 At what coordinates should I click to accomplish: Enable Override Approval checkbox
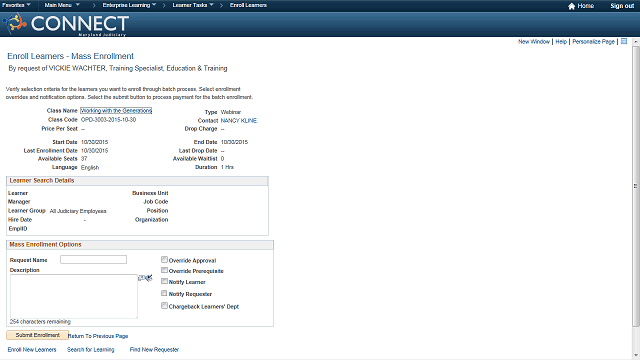click(x=164, y=260)
